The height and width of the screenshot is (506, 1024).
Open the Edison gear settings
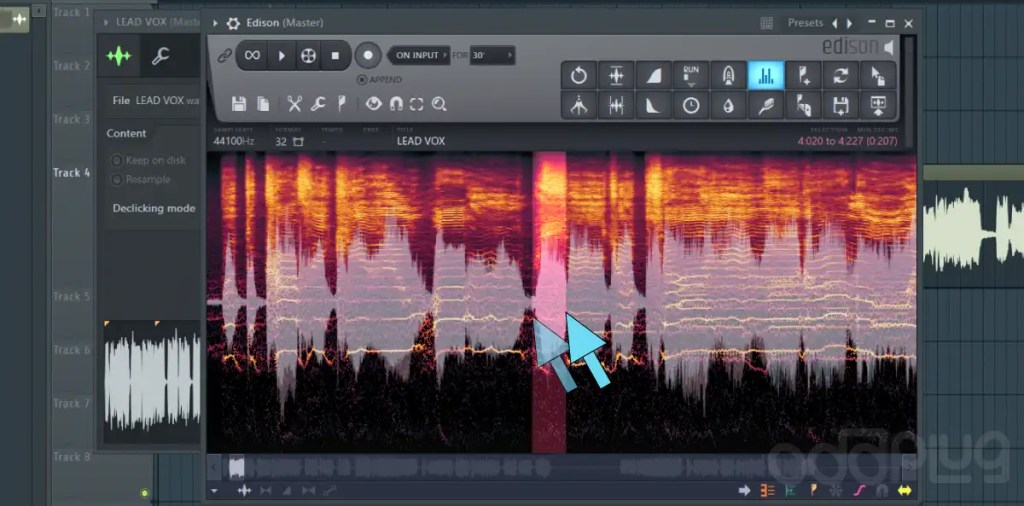(233, 24)
